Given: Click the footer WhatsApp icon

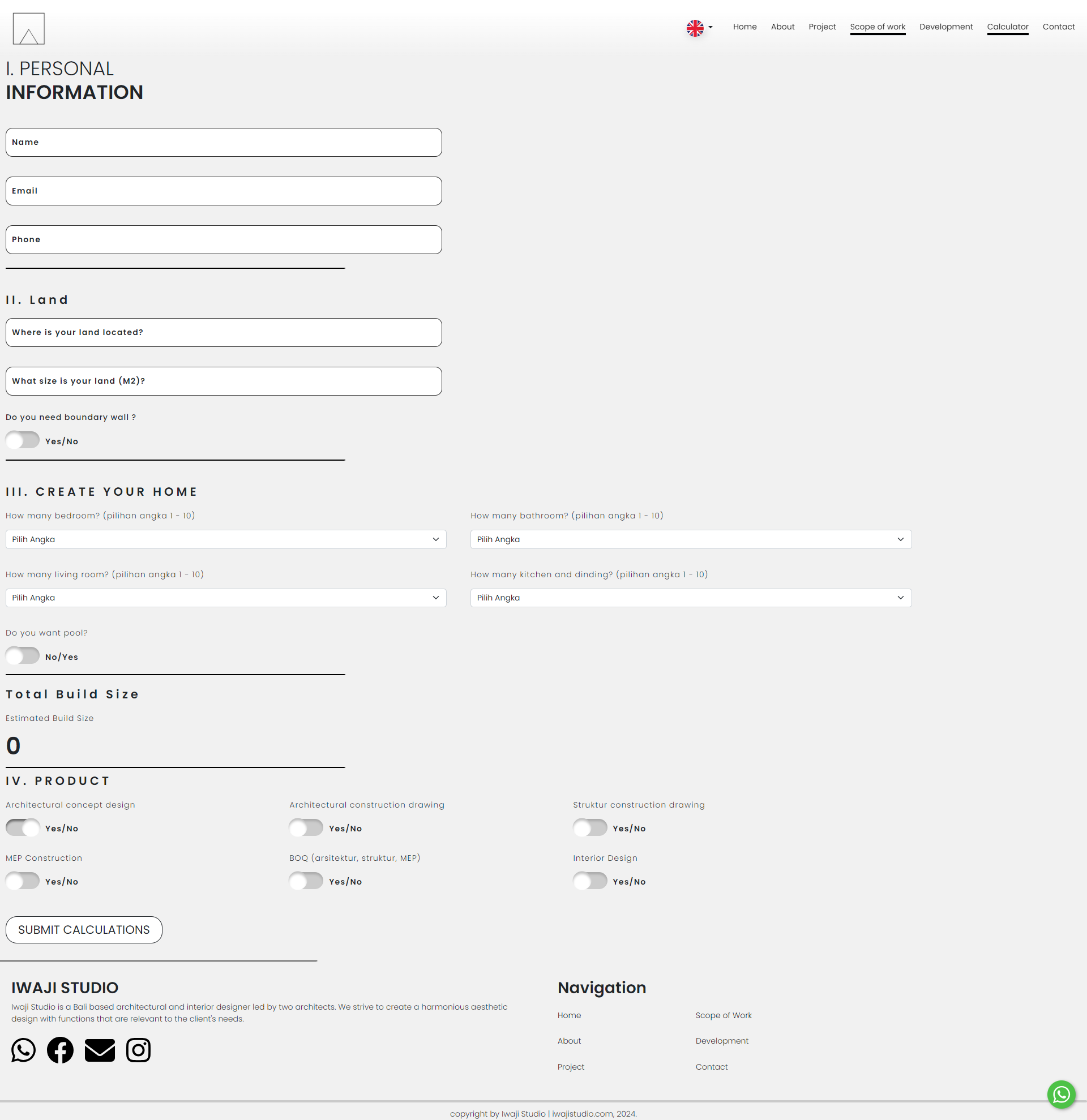Looking at the screenshot, I should (23, 1050).
